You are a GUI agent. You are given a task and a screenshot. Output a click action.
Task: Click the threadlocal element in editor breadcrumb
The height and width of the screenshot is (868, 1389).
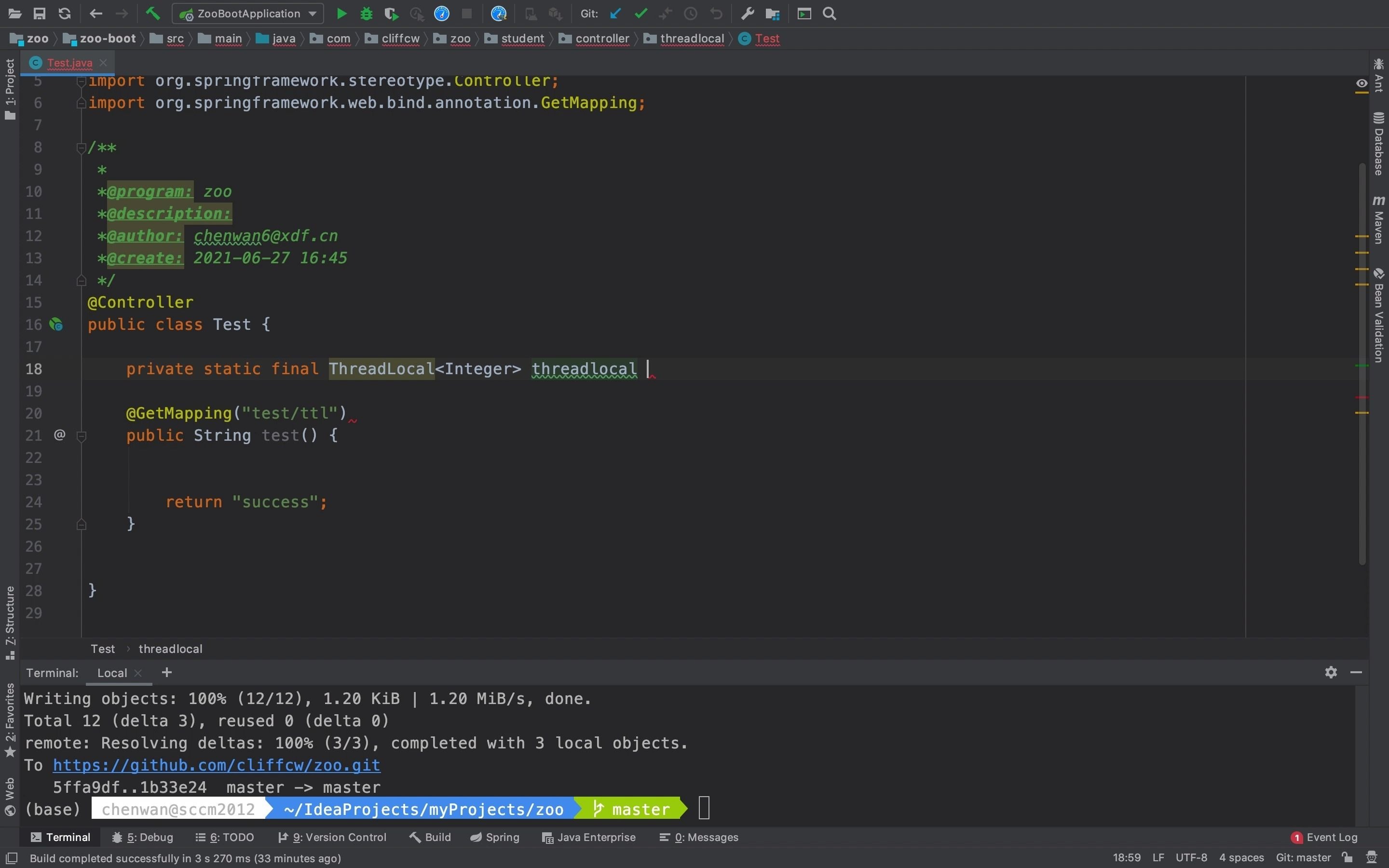(170, 649)
